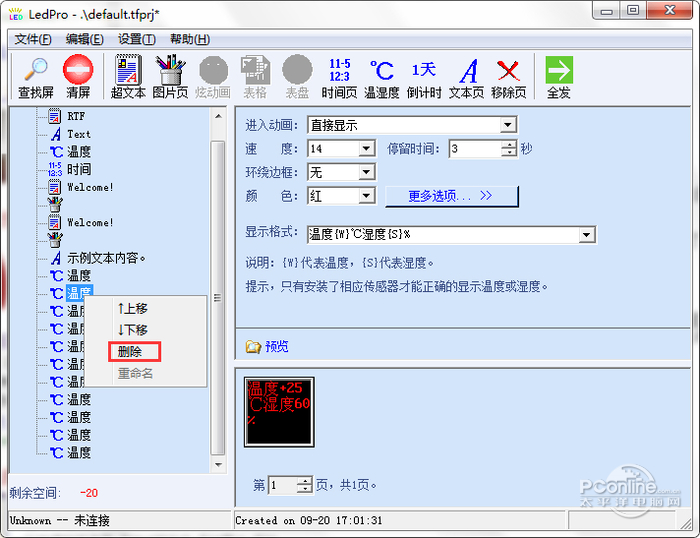
Task: Choose 下移 in the context menu
Action: coord(133,330)
